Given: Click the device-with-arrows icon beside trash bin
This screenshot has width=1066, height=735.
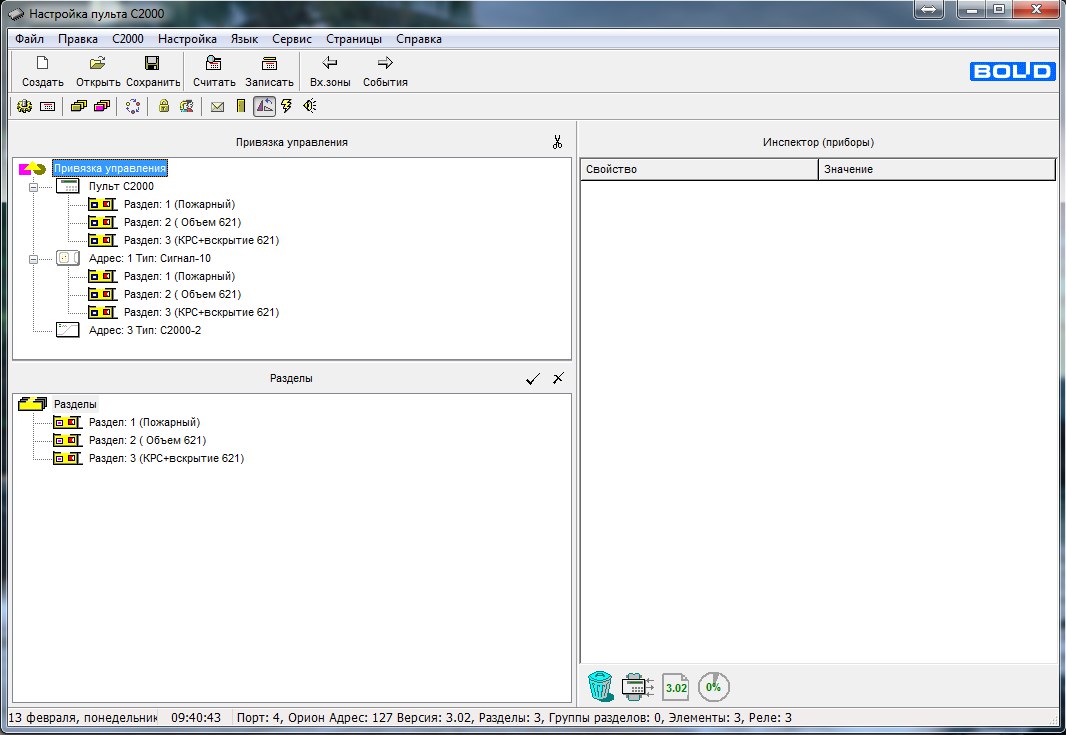Looking at the screenshot, I should (637, 686).
